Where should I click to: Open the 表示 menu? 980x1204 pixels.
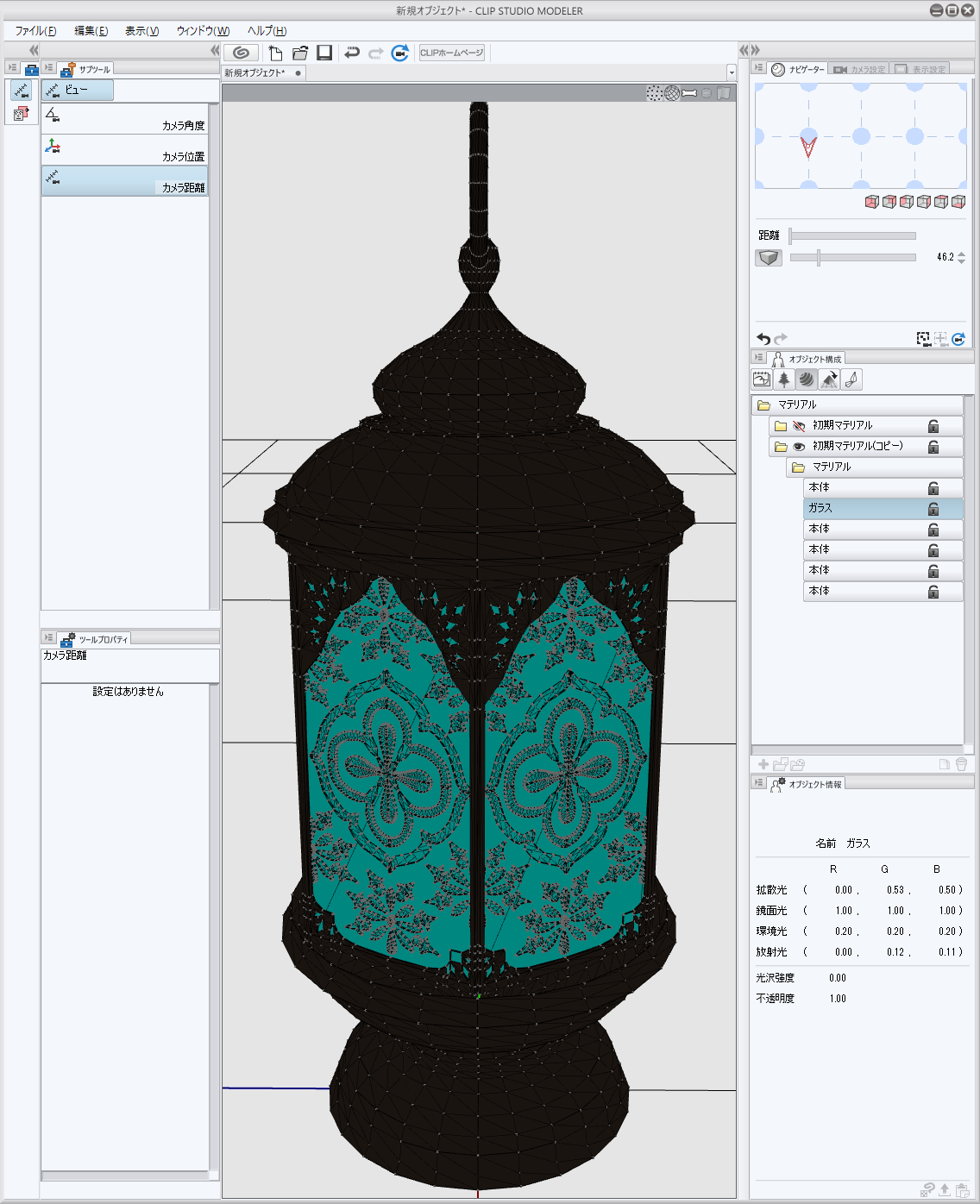pos(142,31)
